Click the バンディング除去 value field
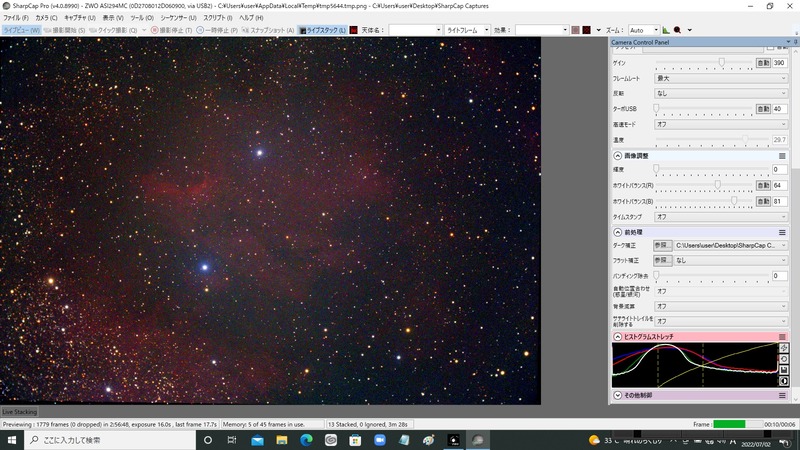800x450 pixels. click(779, 276)
